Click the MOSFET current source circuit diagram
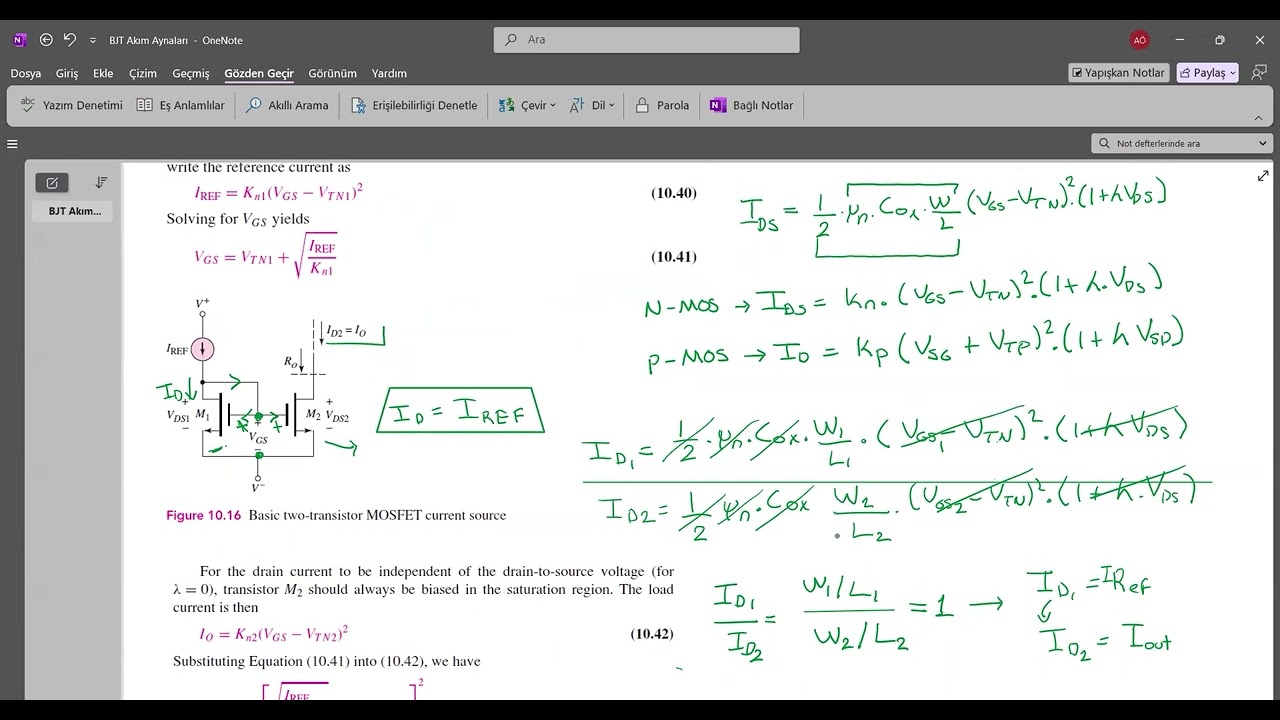The height and width of the screenshot is (720, 1280). point(260,395)
